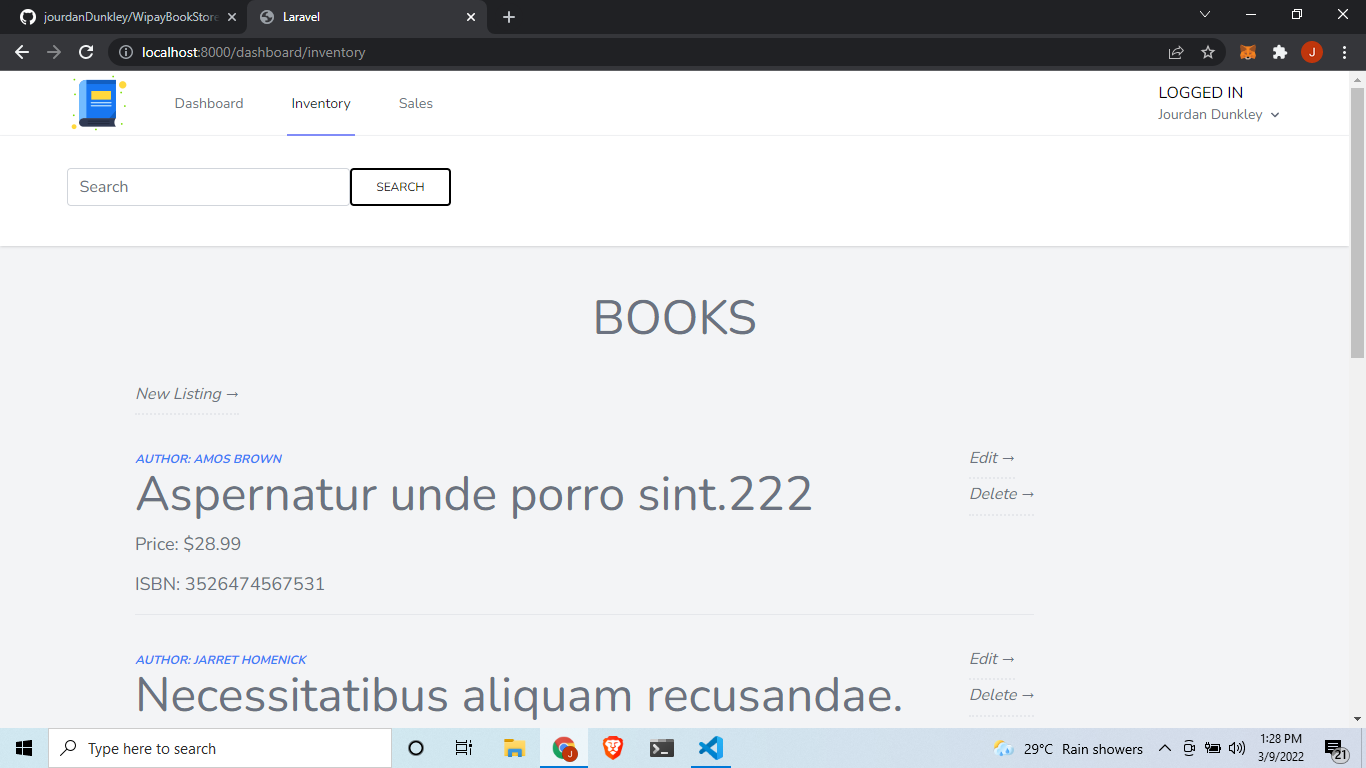Open the share icon in address bar
This screenshot has height=768, width=1366.
[x=1176, y=52]
